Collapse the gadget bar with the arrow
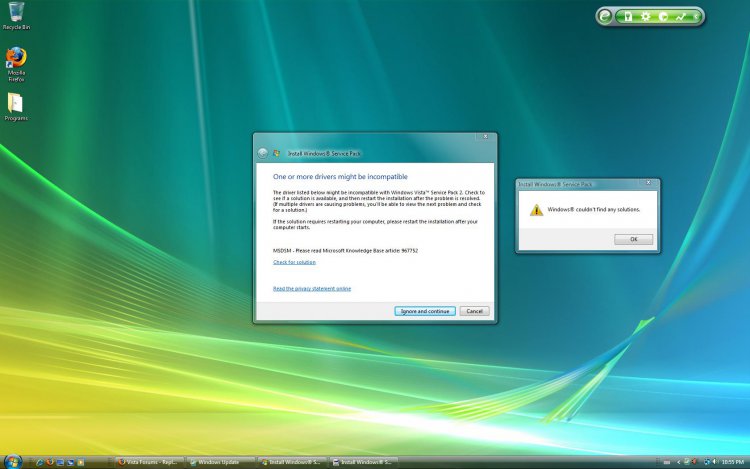 (x=696, y=17)
